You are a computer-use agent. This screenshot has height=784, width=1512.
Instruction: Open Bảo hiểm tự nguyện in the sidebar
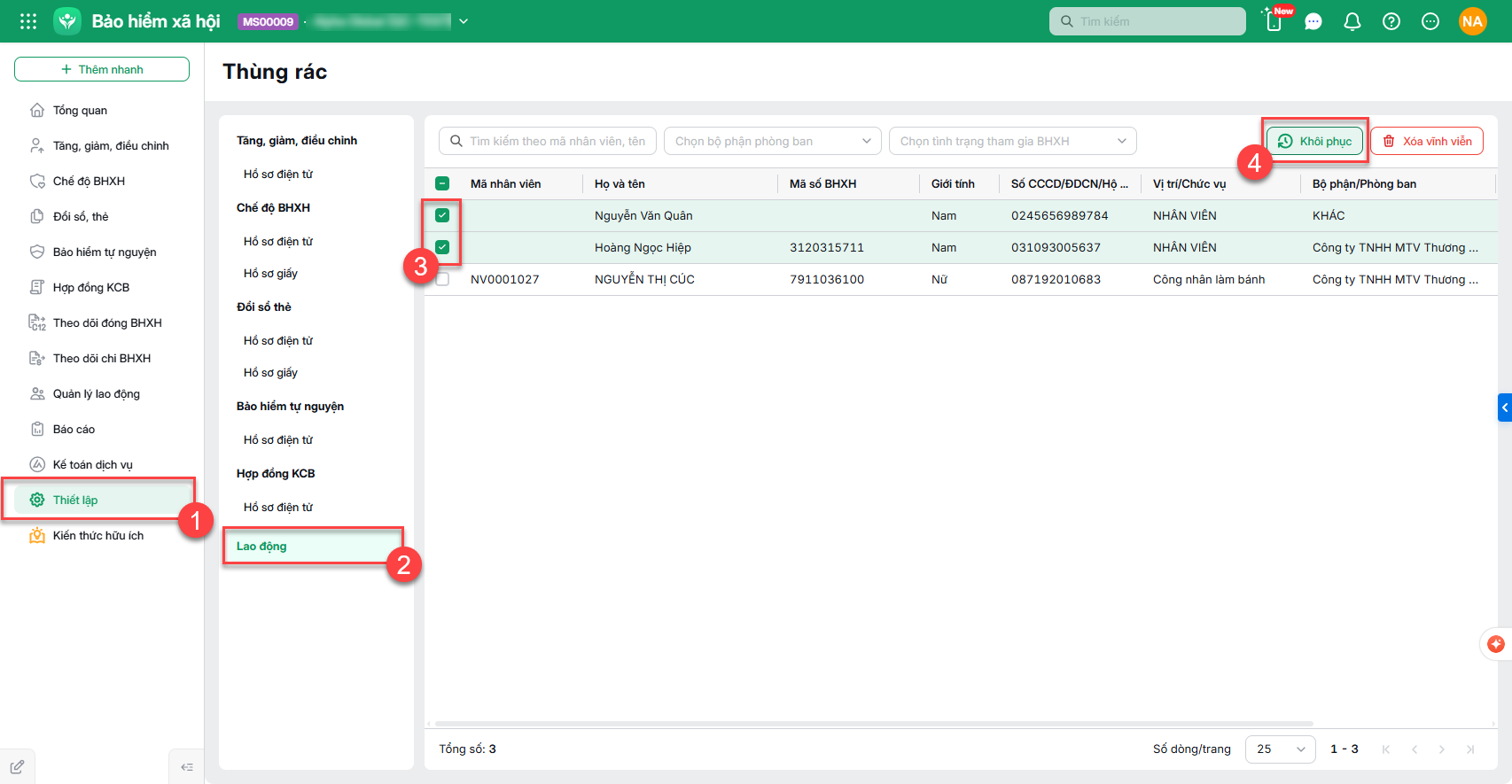click(102, 252)
